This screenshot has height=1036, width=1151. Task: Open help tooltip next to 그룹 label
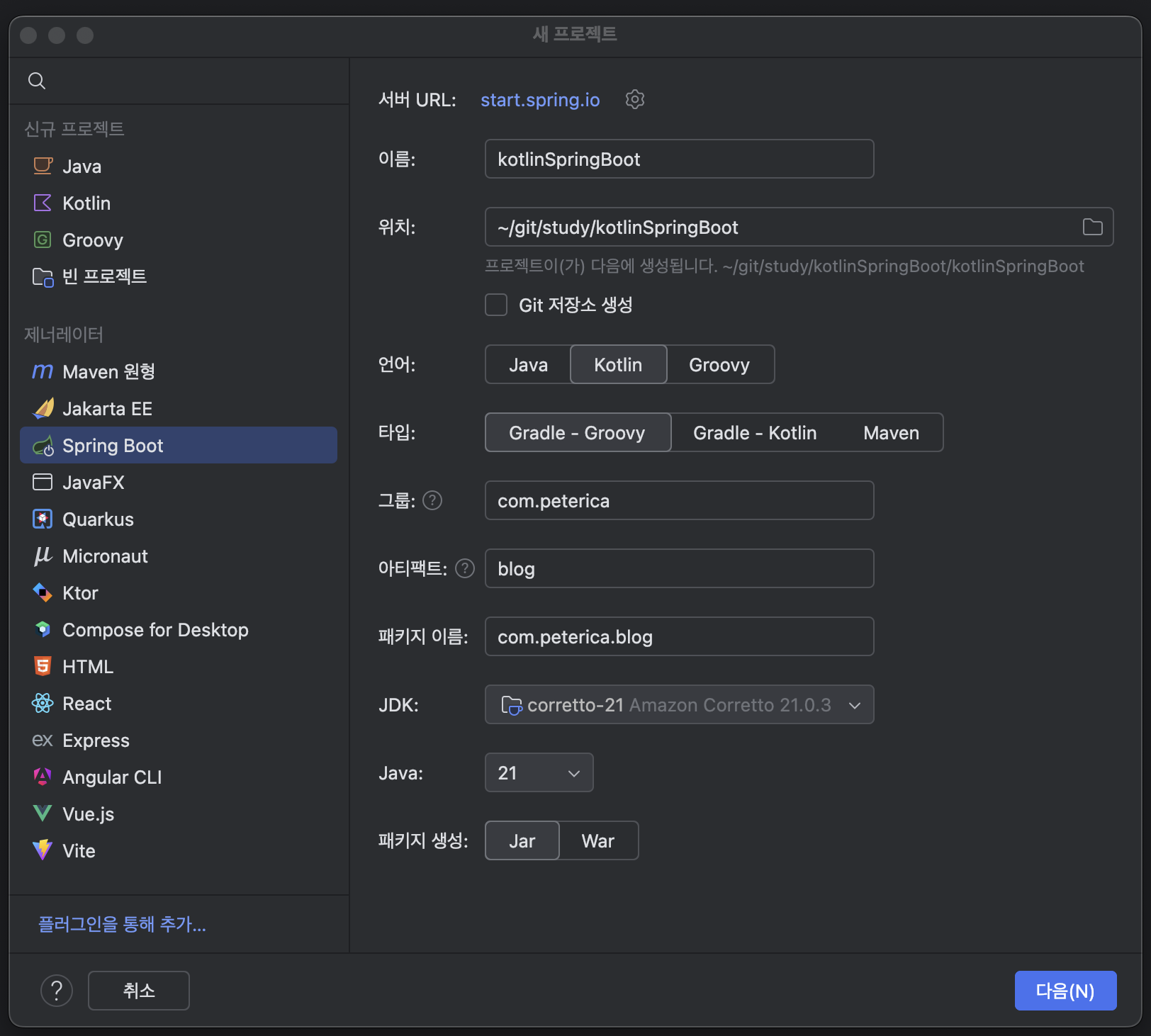pyautogui.click(x=432, y=500)
